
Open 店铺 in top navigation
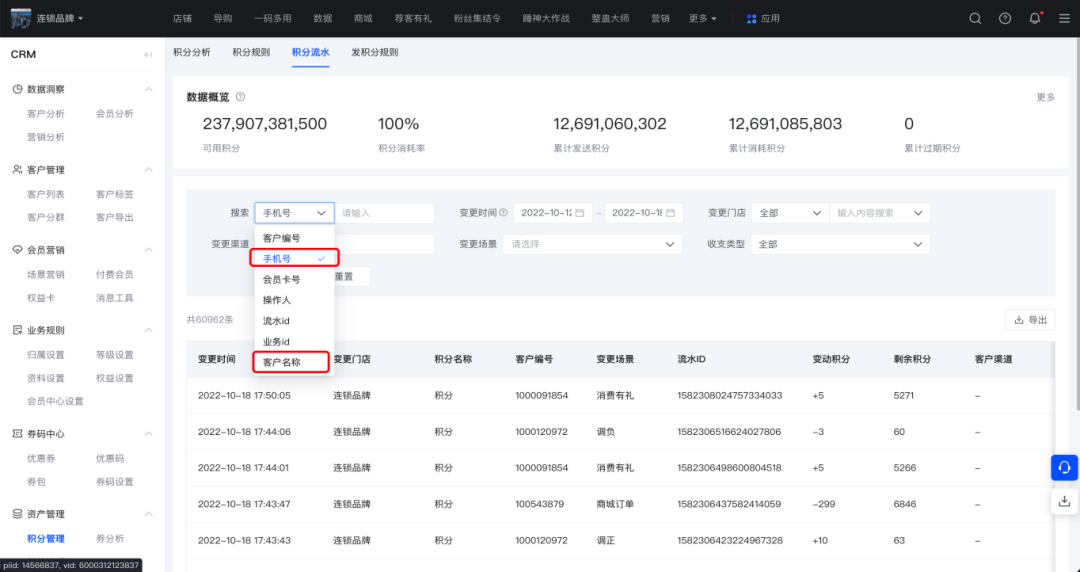182,19
